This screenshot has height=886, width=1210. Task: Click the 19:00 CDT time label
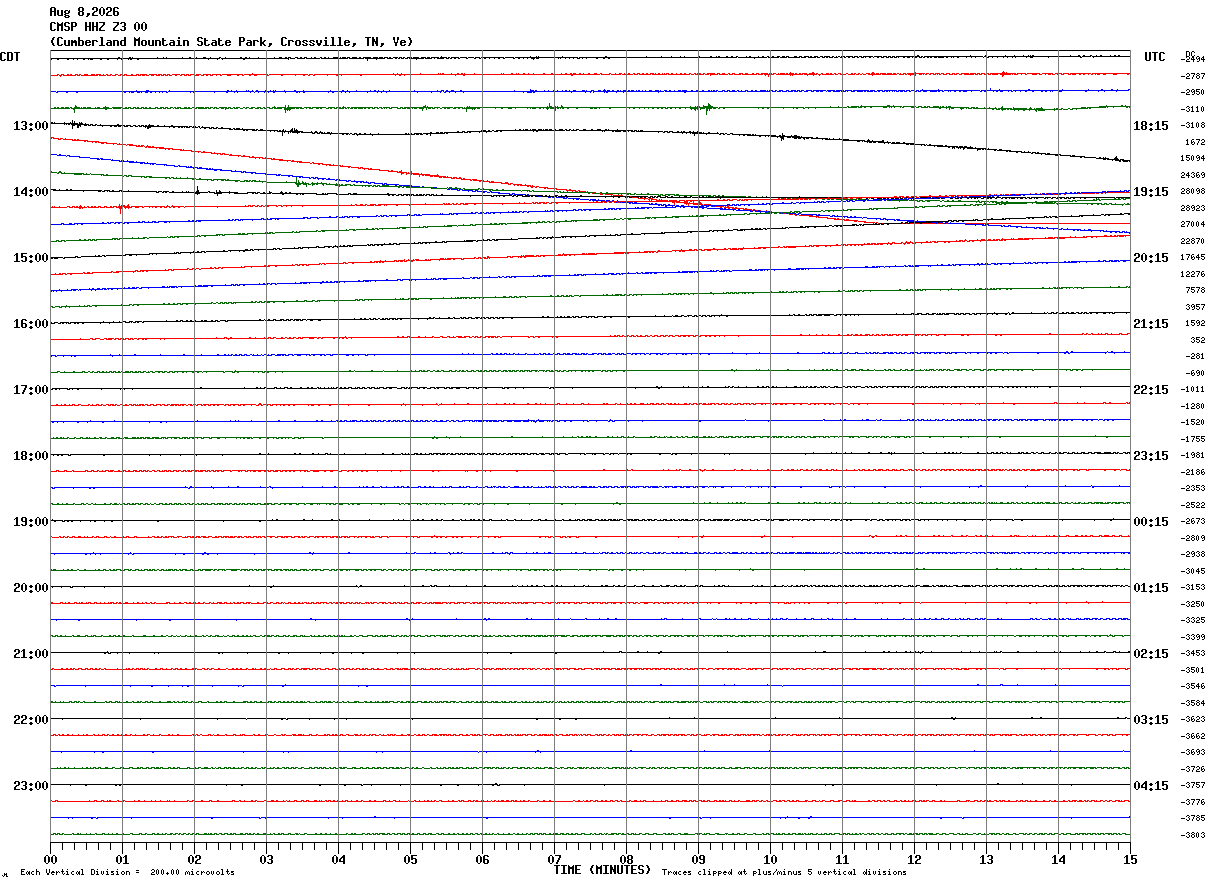click(31, 521)
